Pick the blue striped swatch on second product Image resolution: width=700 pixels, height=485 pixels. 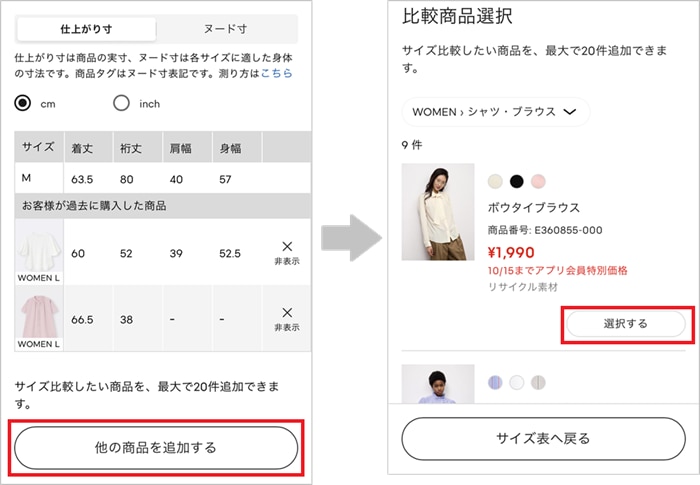495,383
